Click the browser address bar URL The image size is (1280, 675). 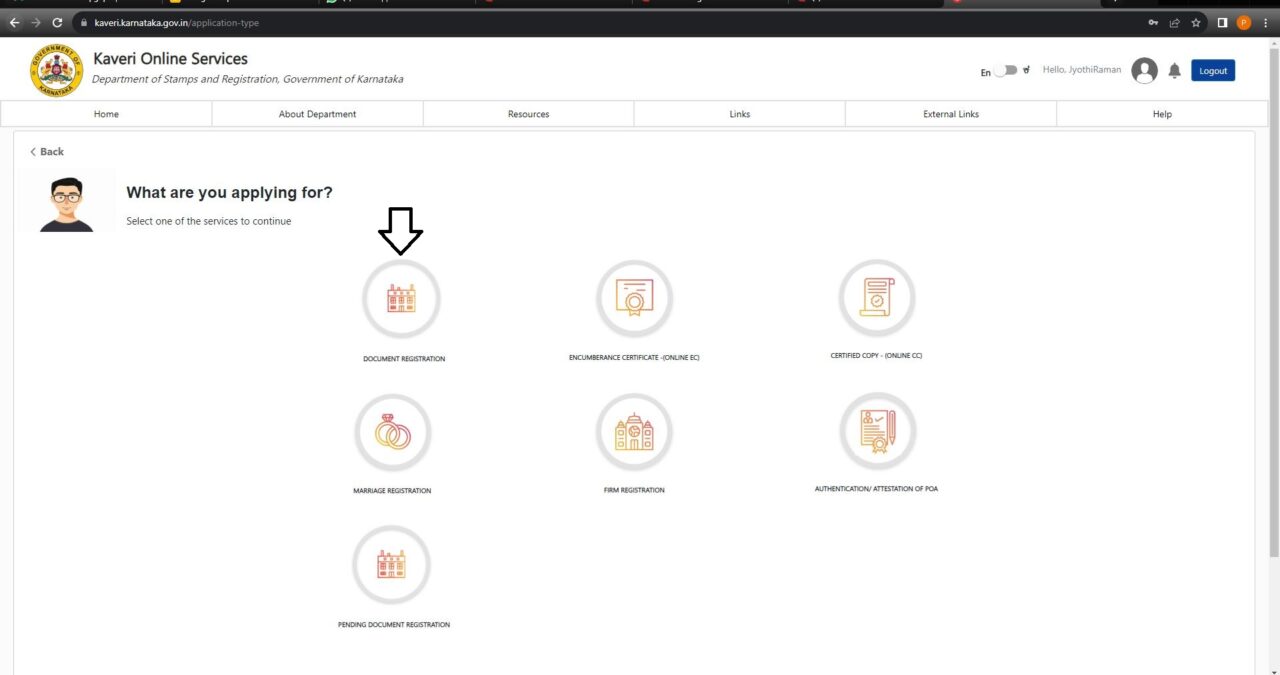coord(176,22)
